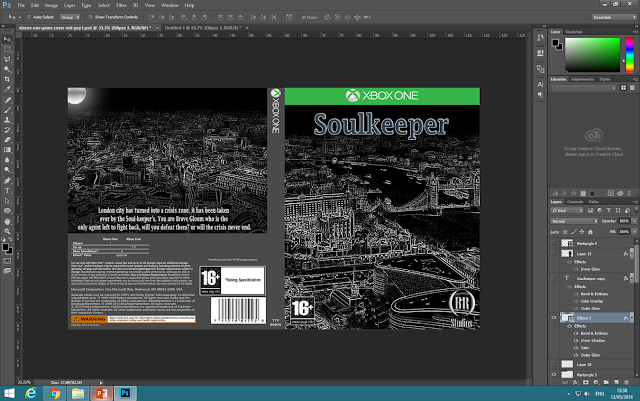
Task: Create a new group folder icon
Action: pyautogui.click(x=606, y=383)
